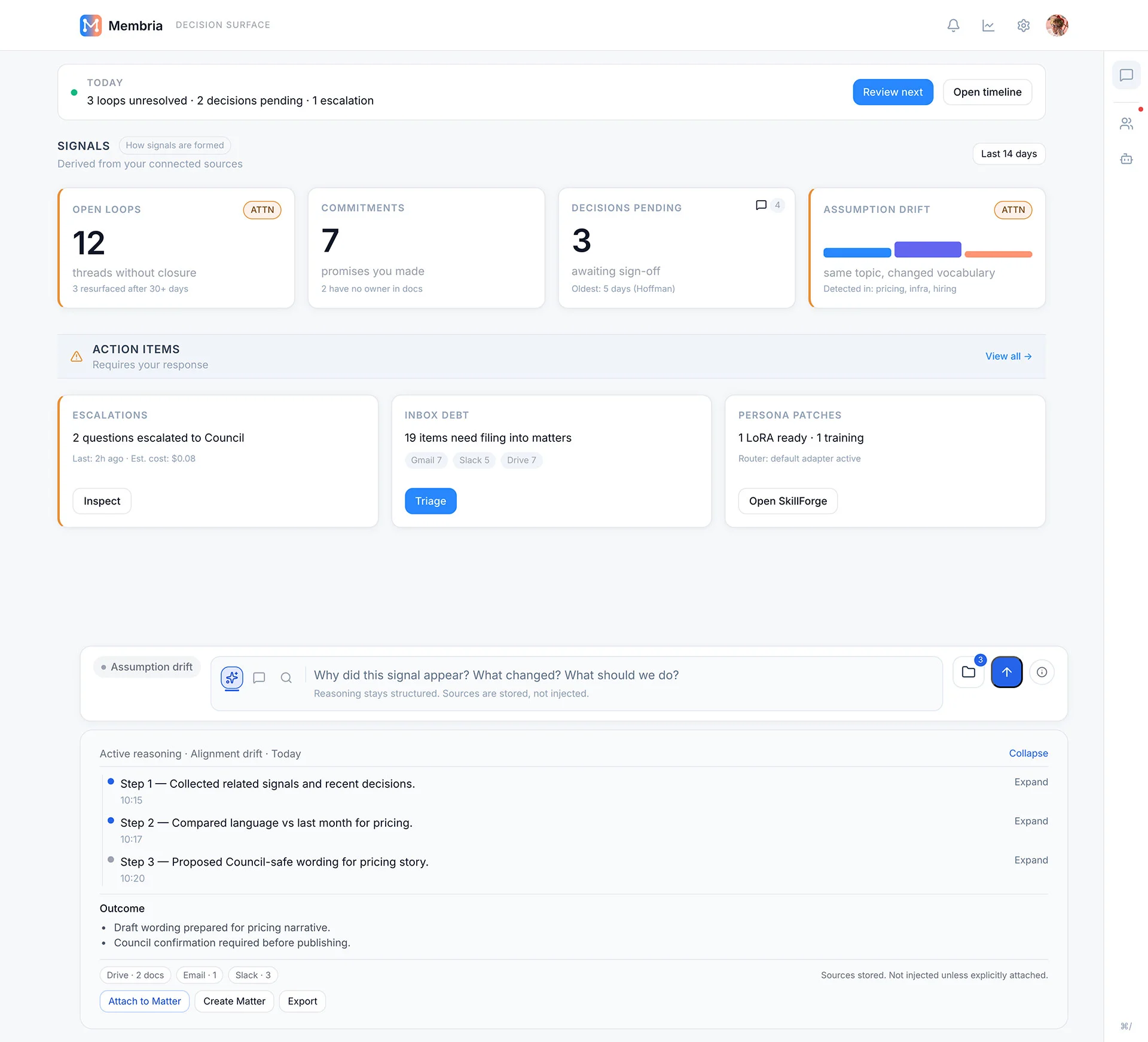
Task: Follow the View all link
Action: coord(1008,356)
